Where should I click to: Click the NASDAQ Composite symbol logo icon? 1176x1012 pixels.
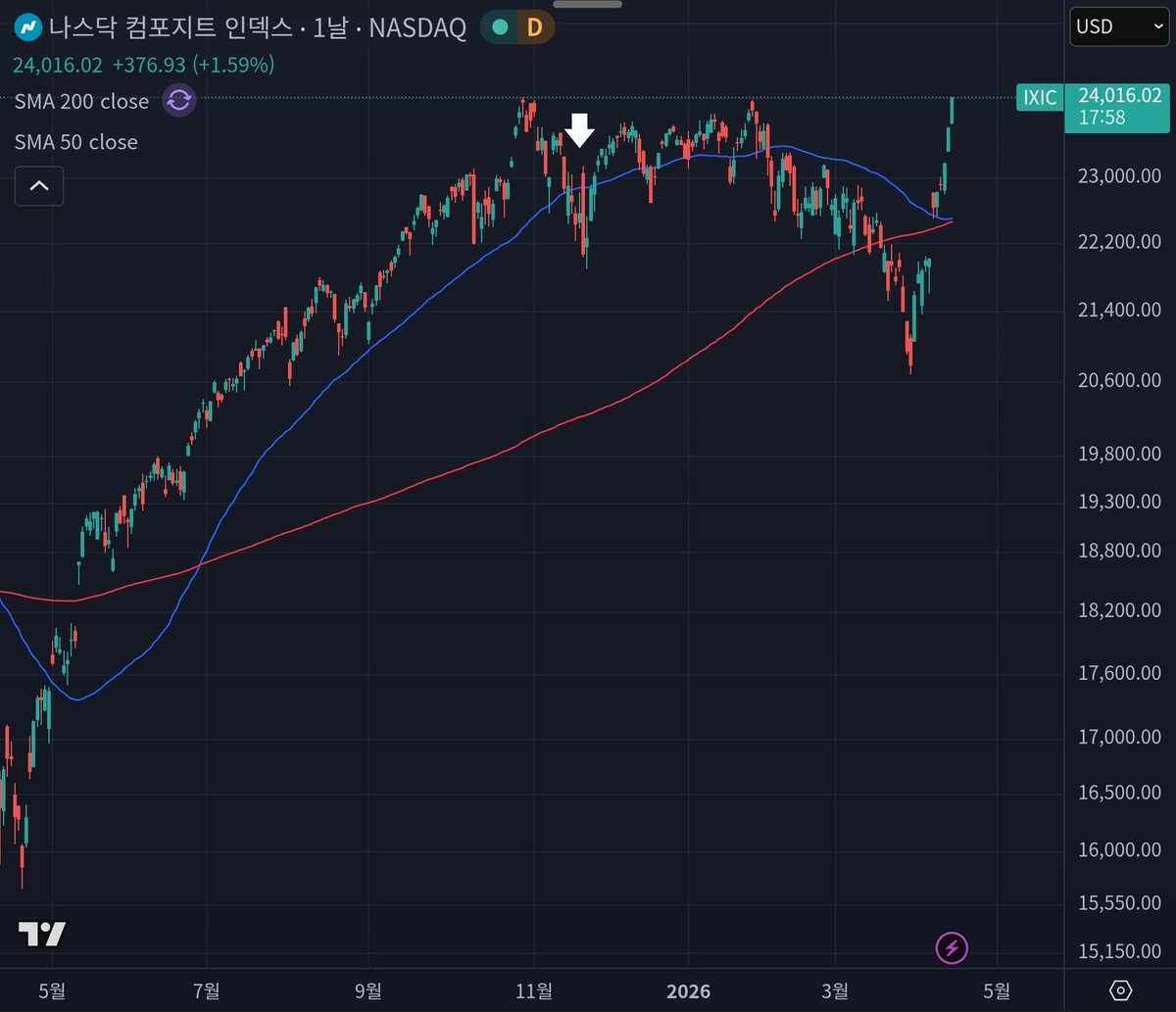tap(27, 27)
